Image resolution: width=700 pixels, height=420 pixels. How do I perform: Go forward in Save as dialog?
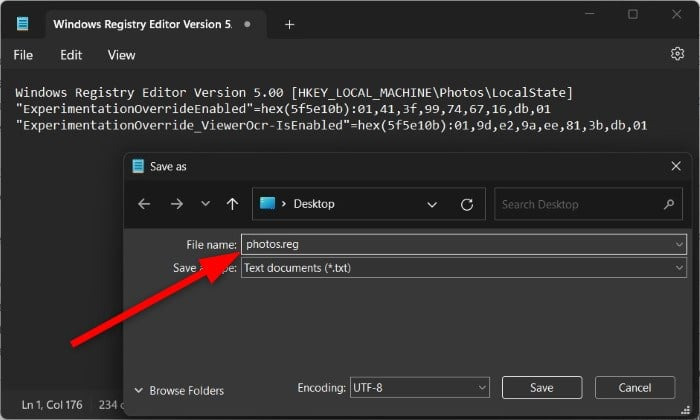(177, 204)
